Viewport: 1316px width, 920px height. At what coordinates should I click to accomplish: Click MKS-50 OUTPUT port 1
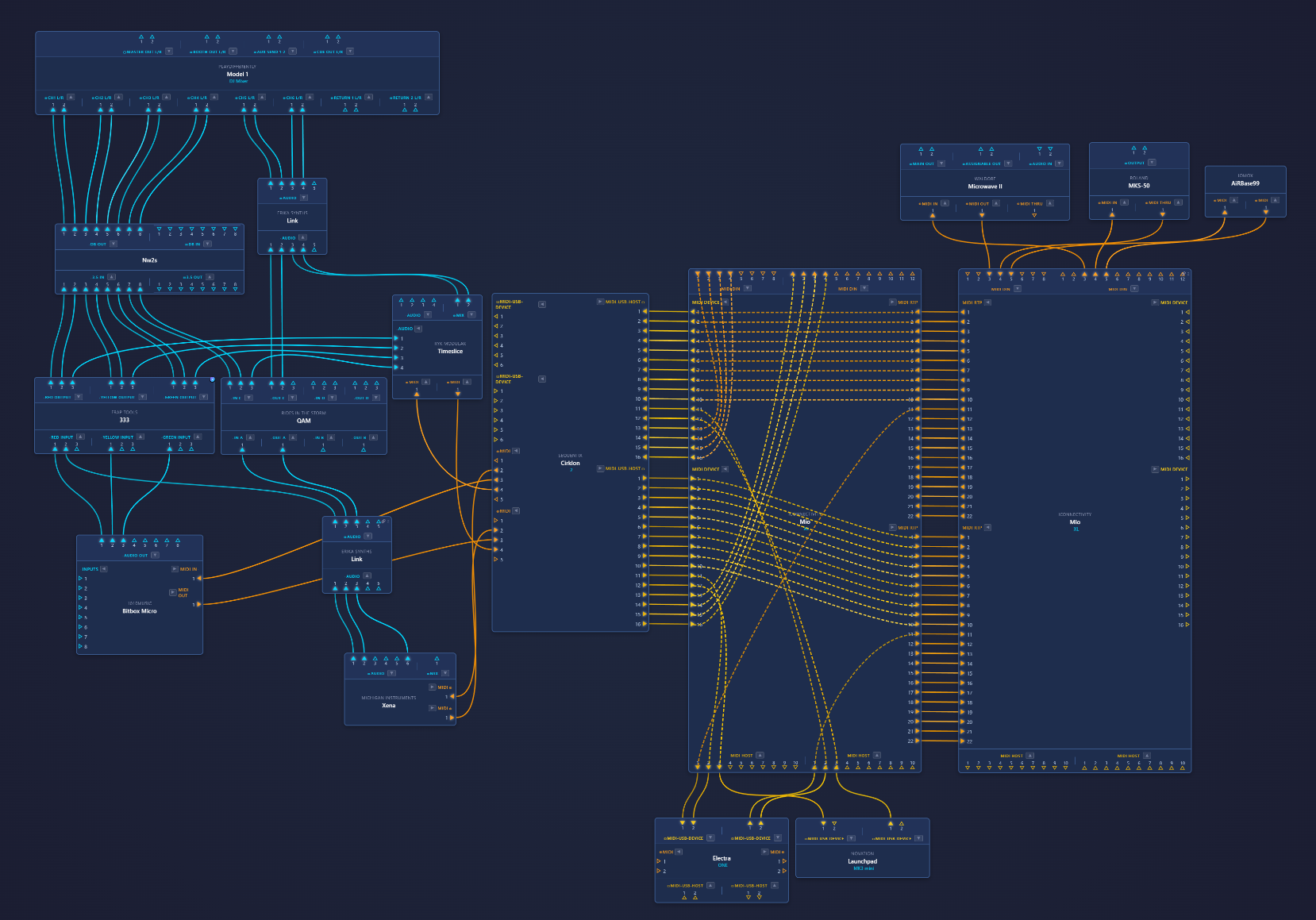(x=1133, y=148)
